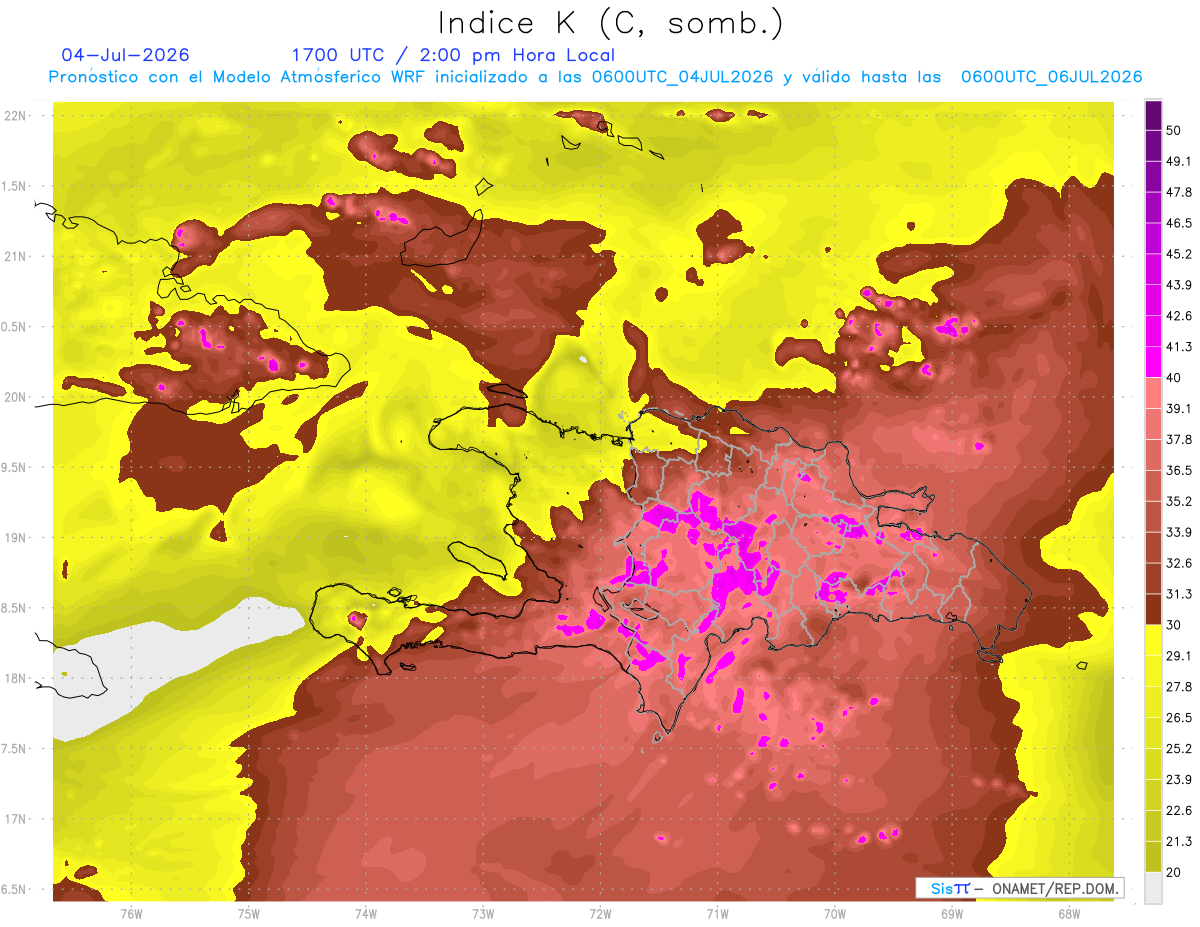Click the latitude label "22N"
The image size is (1200, 927).
[14, 116]
